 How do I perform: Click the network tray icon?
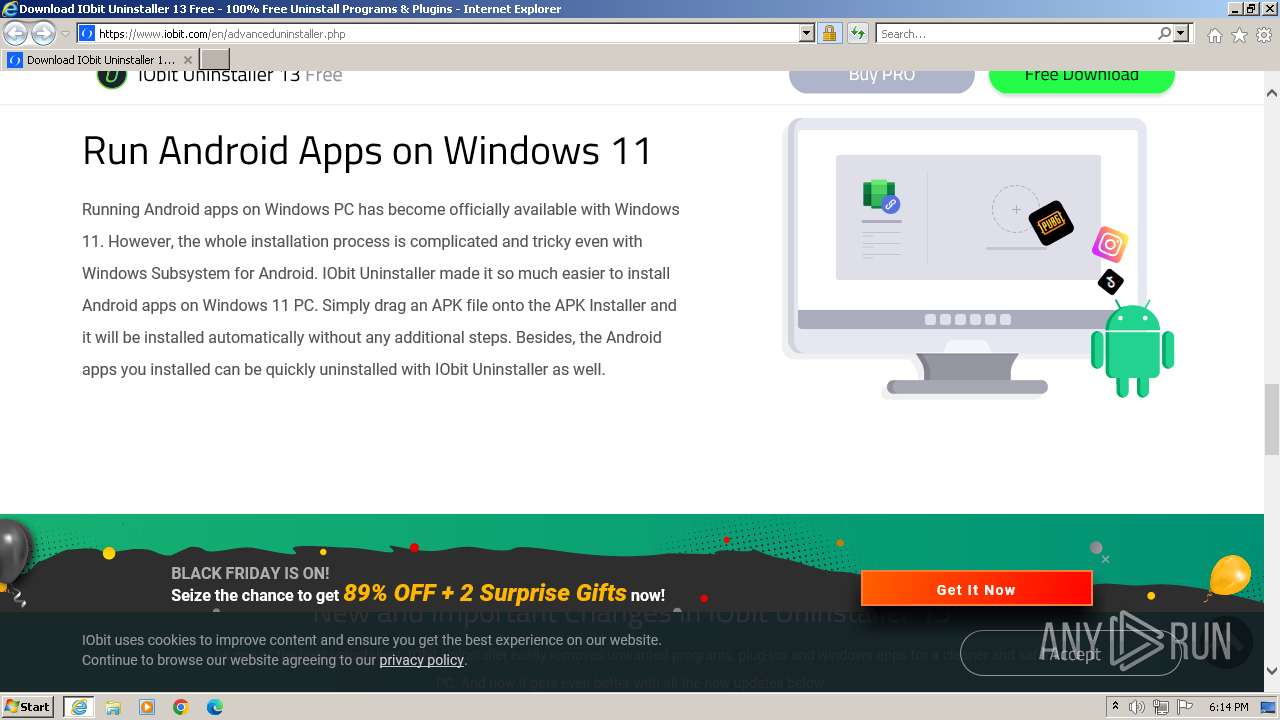coord(1162,707)
